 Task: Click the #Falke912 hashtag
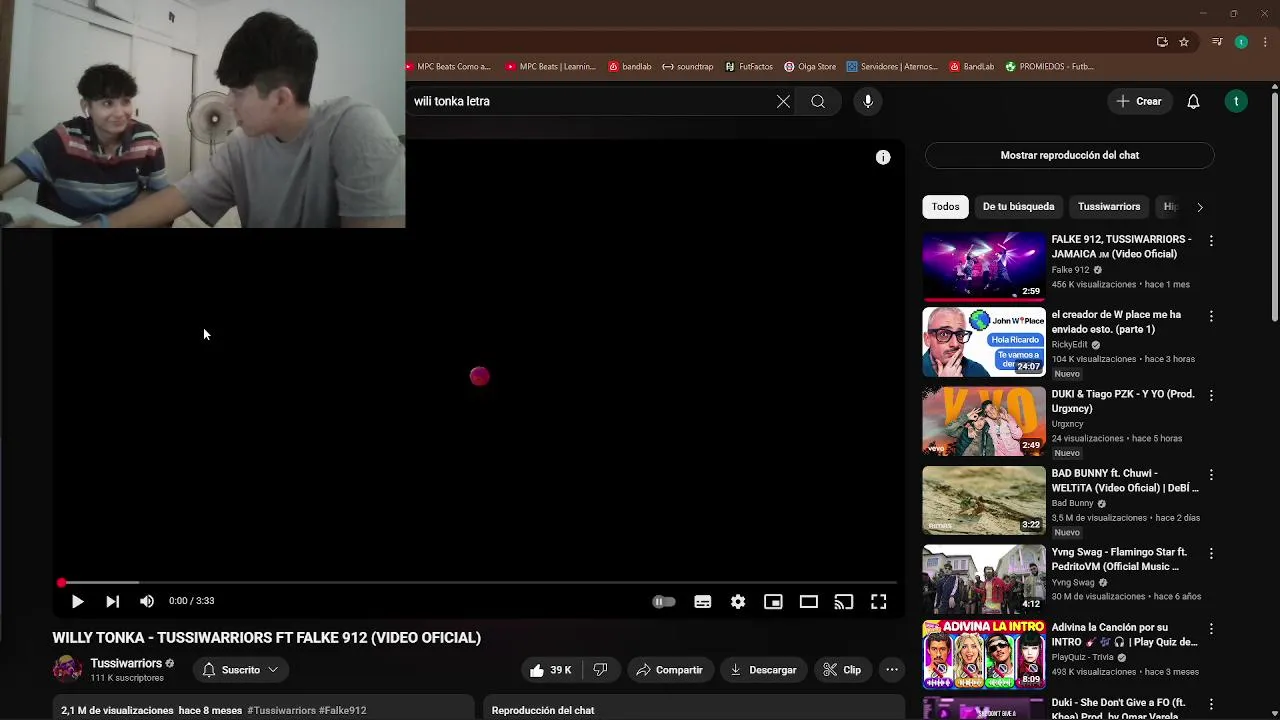pyautogui.click(x=342, y=710)
